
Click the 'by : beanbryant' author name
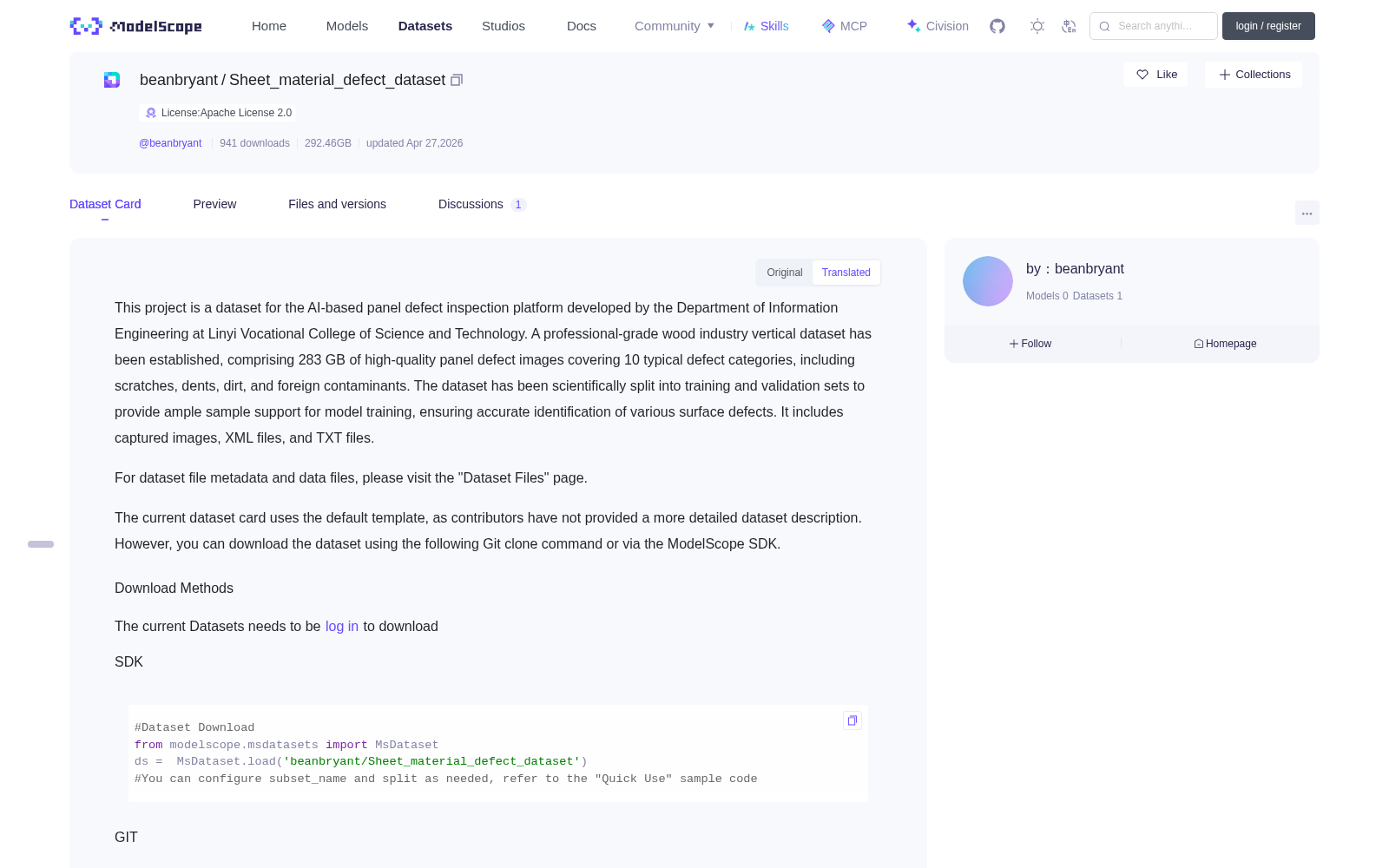(x=1075, y=269)
